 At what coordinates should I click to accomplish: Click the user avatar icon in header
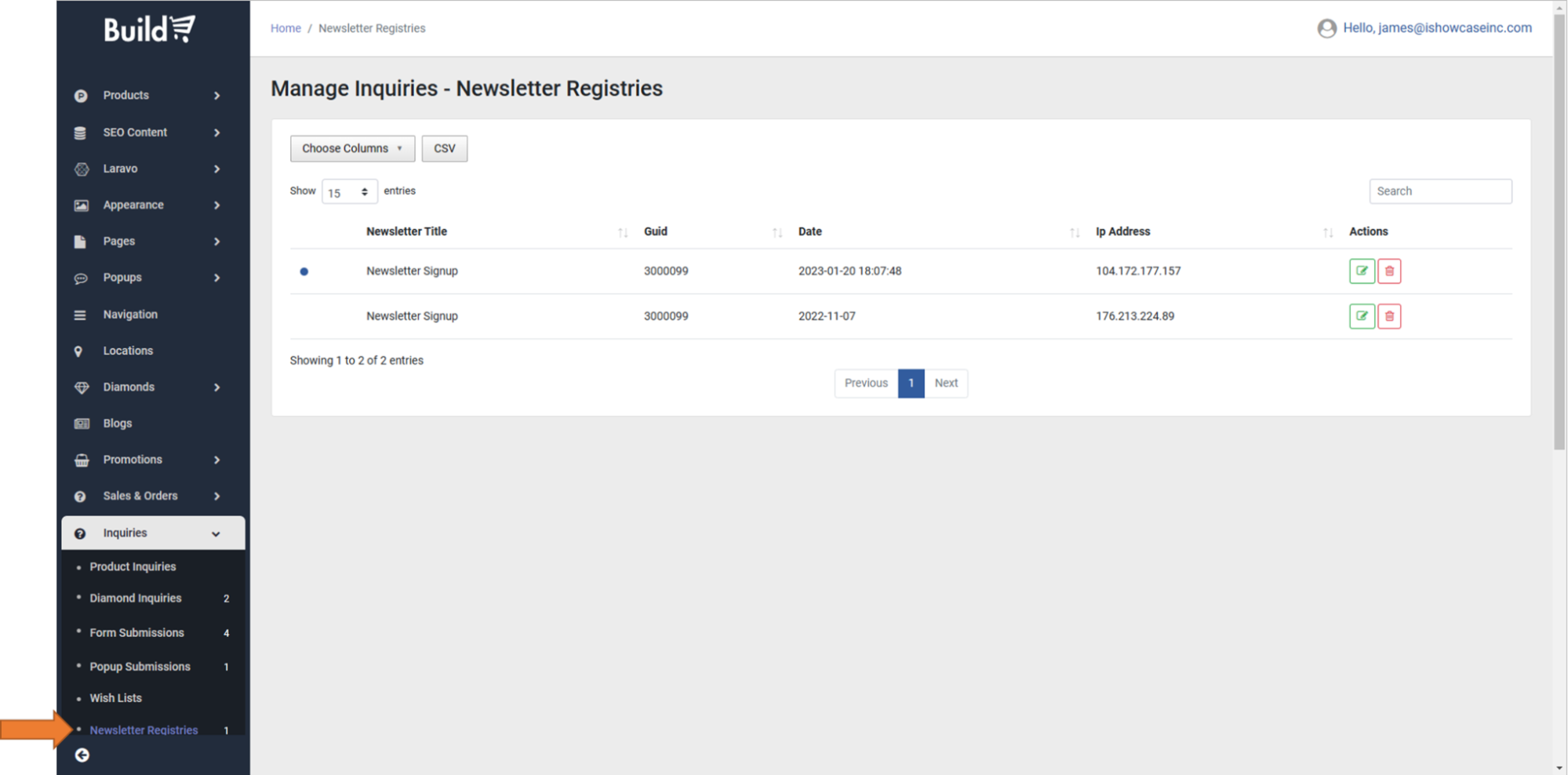coord(1326,28)
